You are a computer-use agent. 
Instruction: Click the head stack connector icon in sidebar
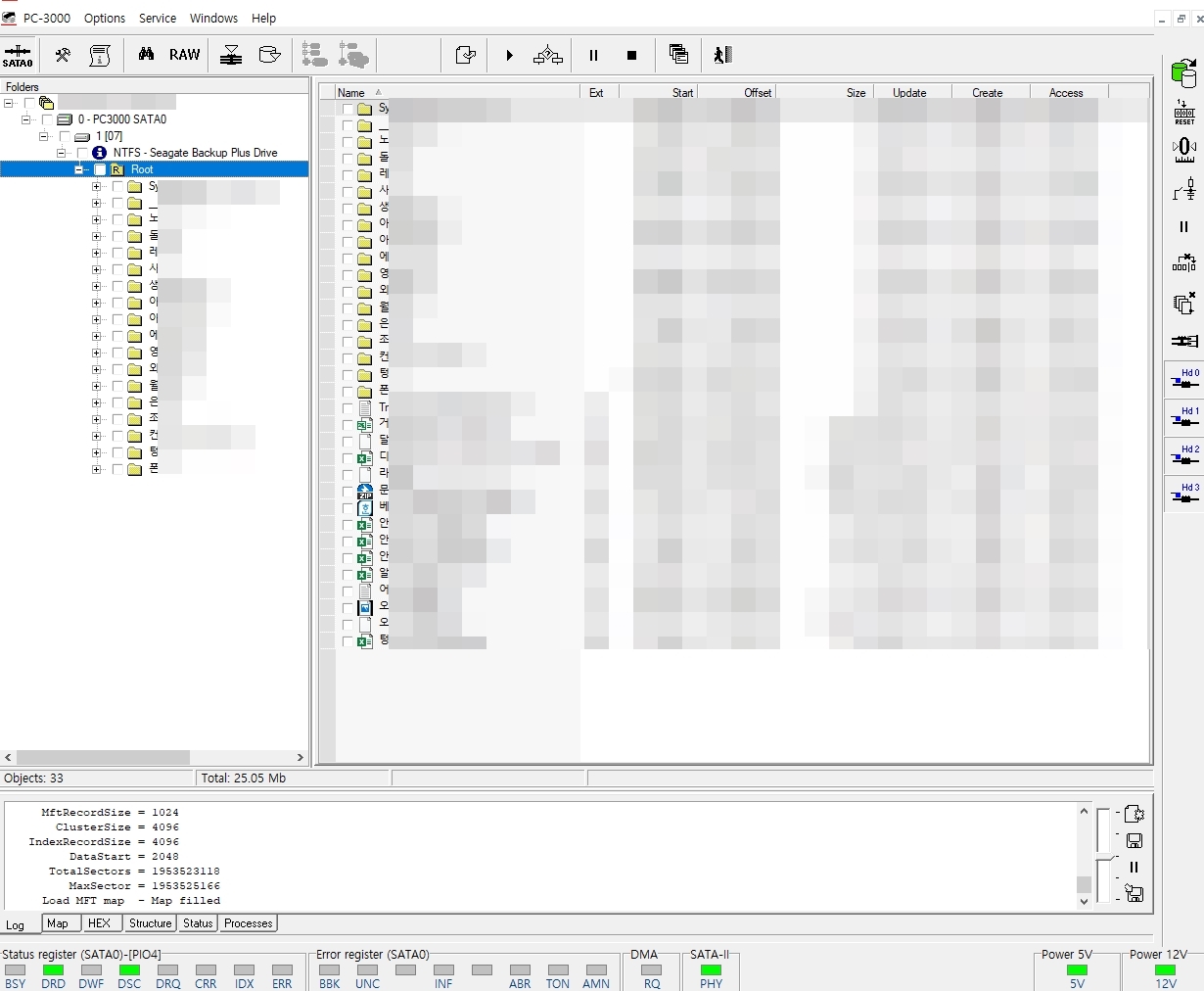(1184, 341)
